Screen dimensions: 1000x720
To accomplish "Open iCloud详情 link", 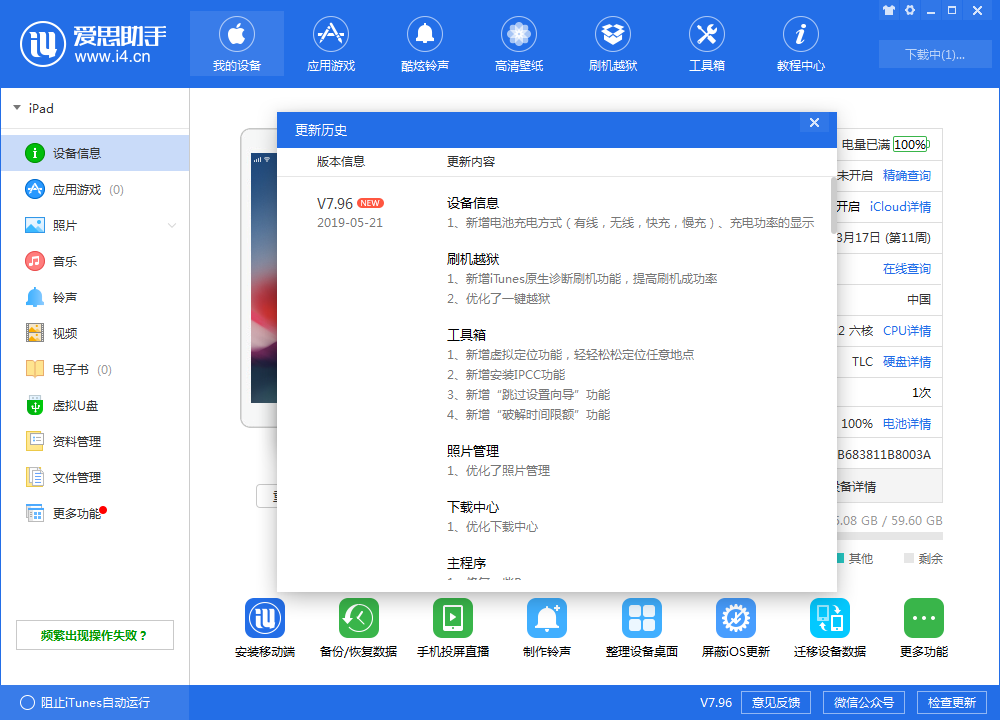I will tap(900, 207).
